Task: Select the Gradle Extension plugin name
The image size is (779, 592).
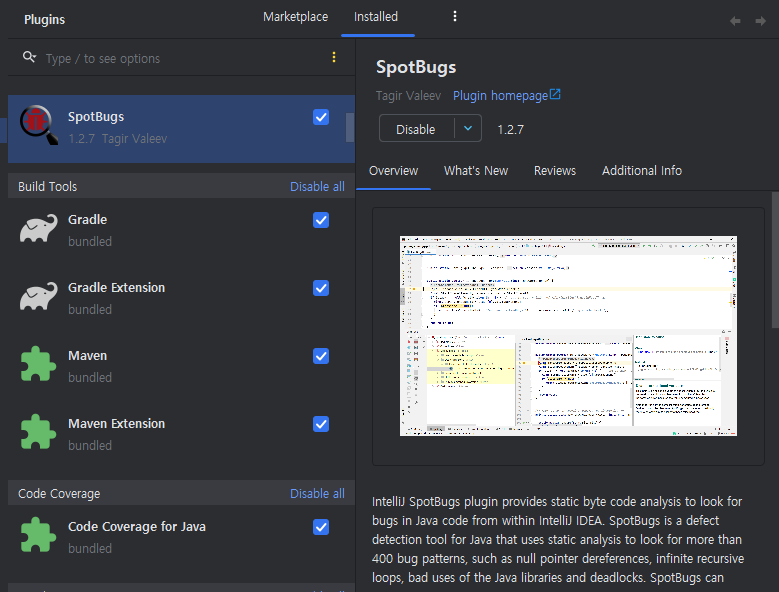Action: [116, 288]
